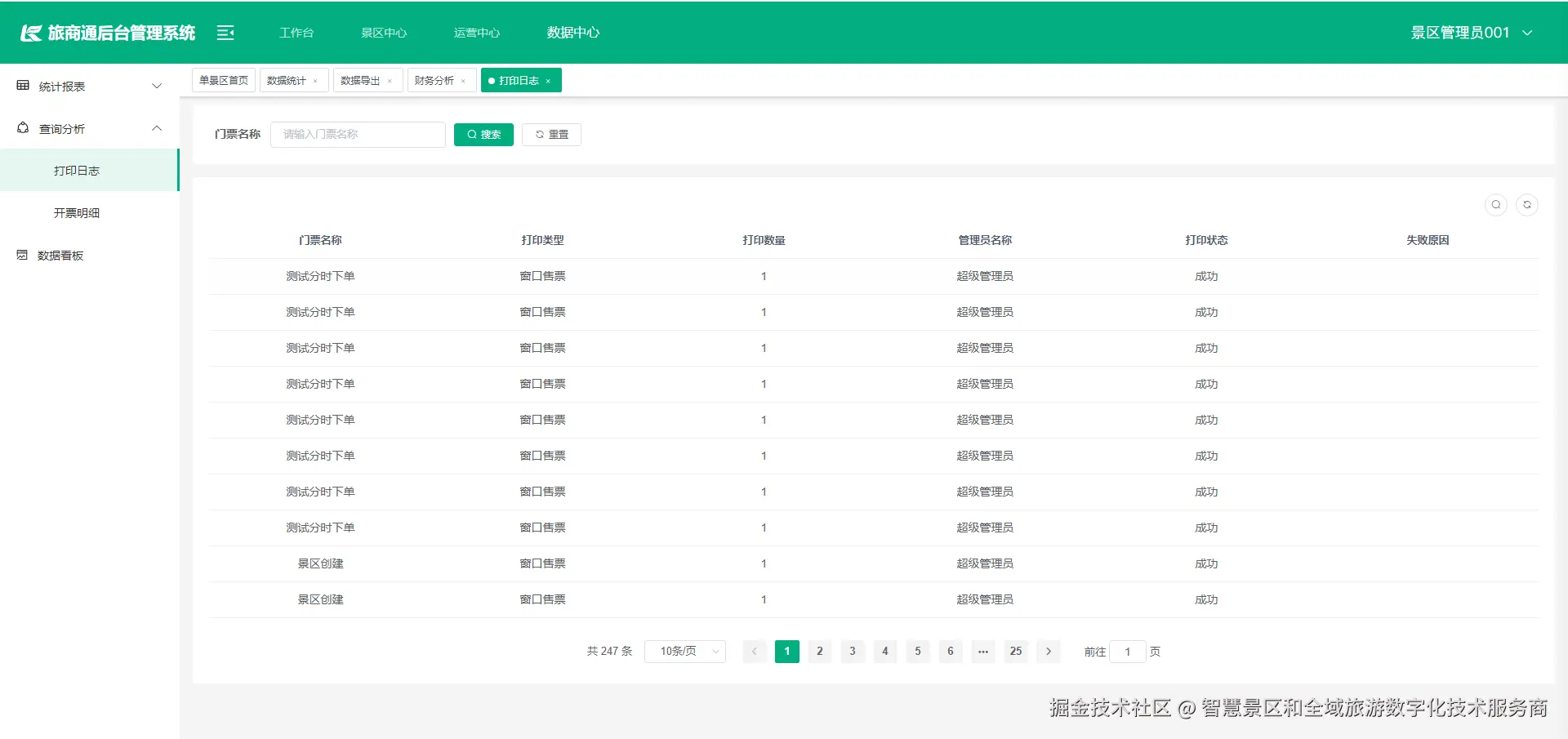Click the 搜索 search button
This screenshot has width=1568, height=739.
(483, 134)
